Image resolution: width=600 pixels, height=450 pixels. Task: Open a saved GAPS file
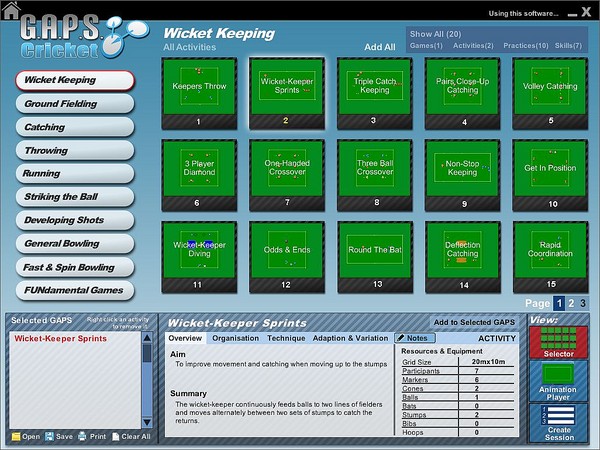point(26,436)
